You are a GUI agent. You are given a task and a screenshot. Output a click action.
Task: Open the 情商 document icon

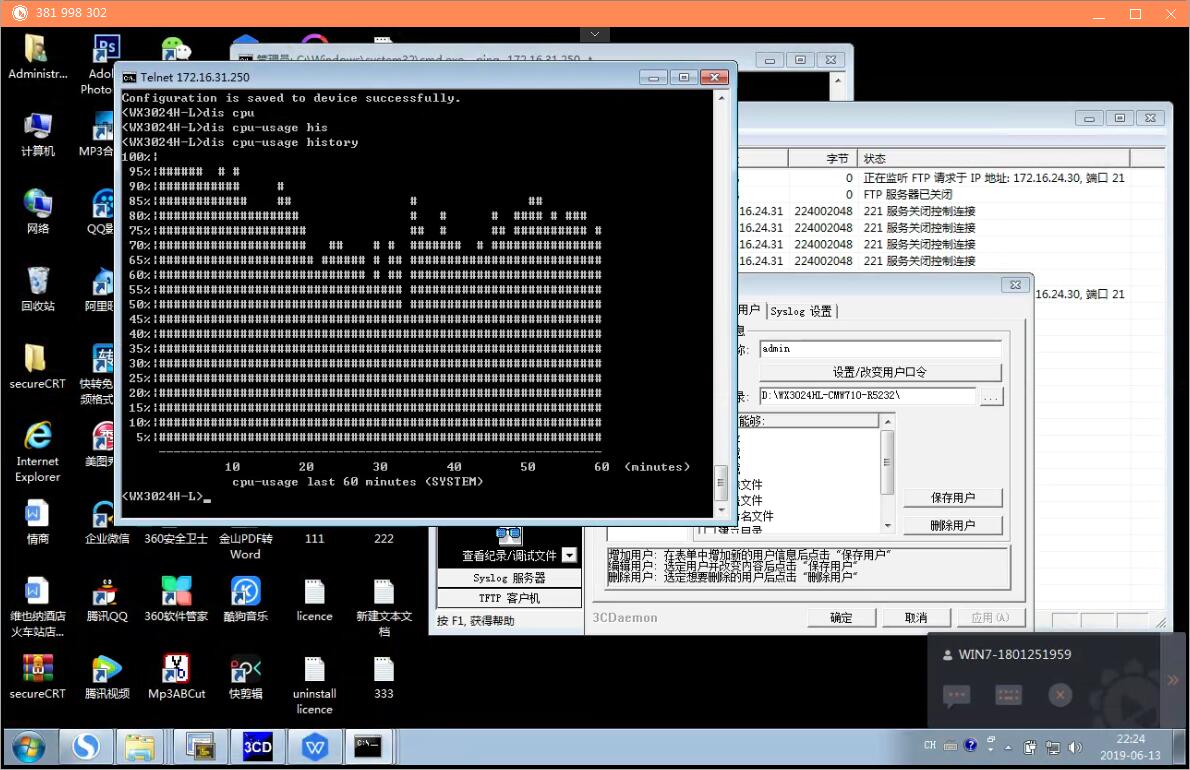(36, 521)
